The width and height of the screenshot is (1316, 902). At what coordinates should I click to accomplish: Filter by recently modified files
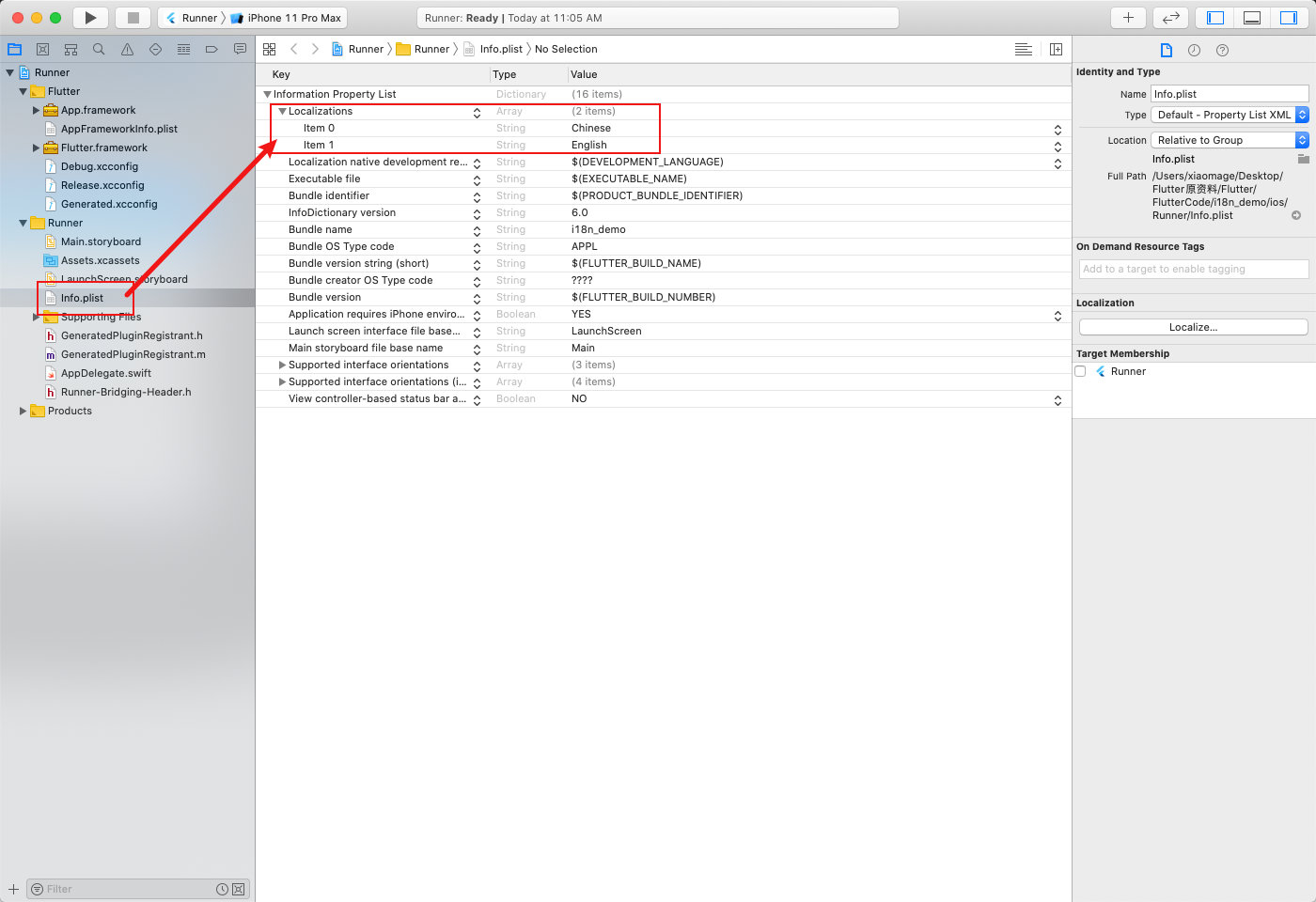[x=222, y=889]
